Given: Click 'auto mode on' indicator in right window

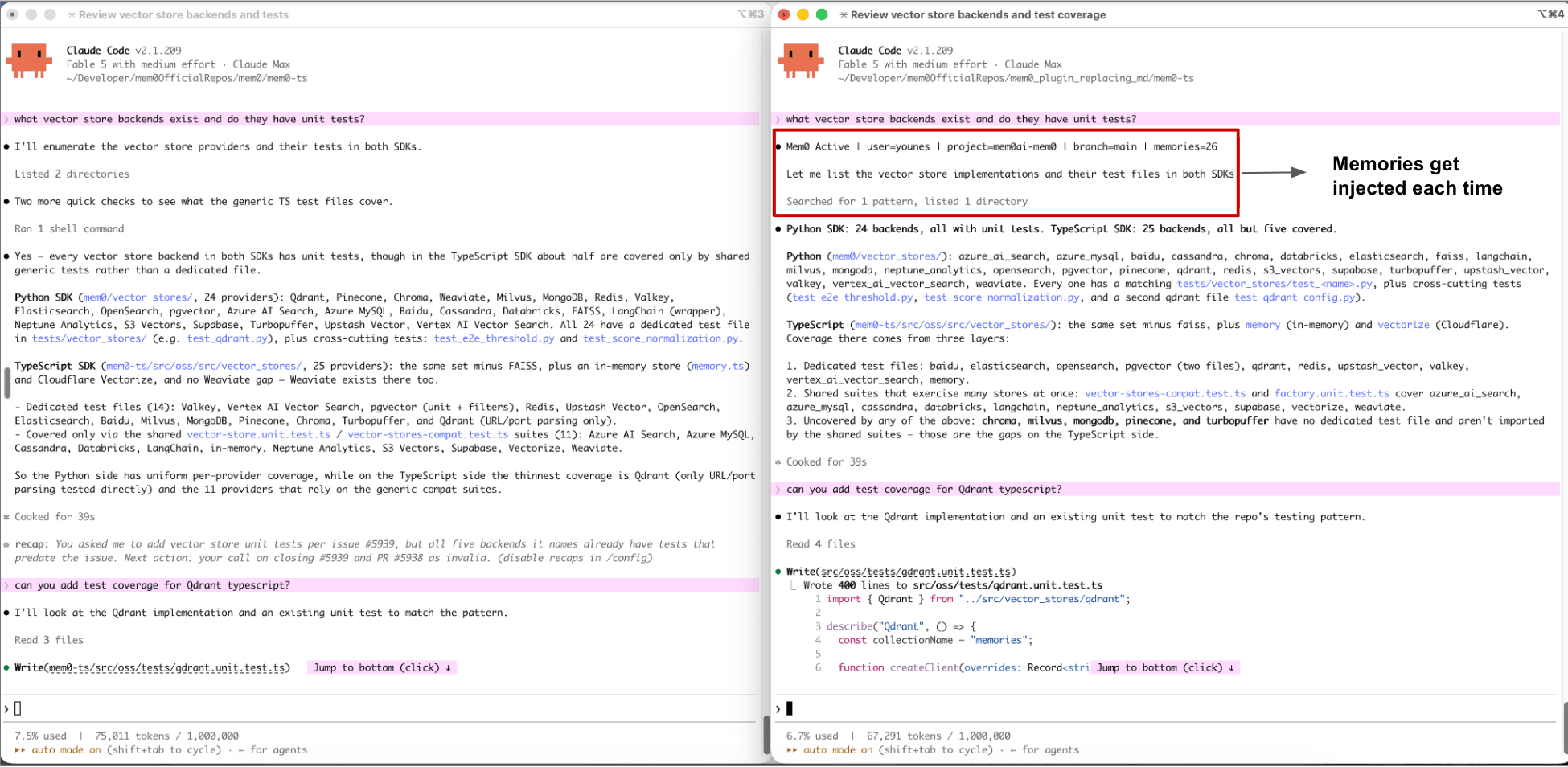Looking at the screenshot, I should click(x=839, y=750).
